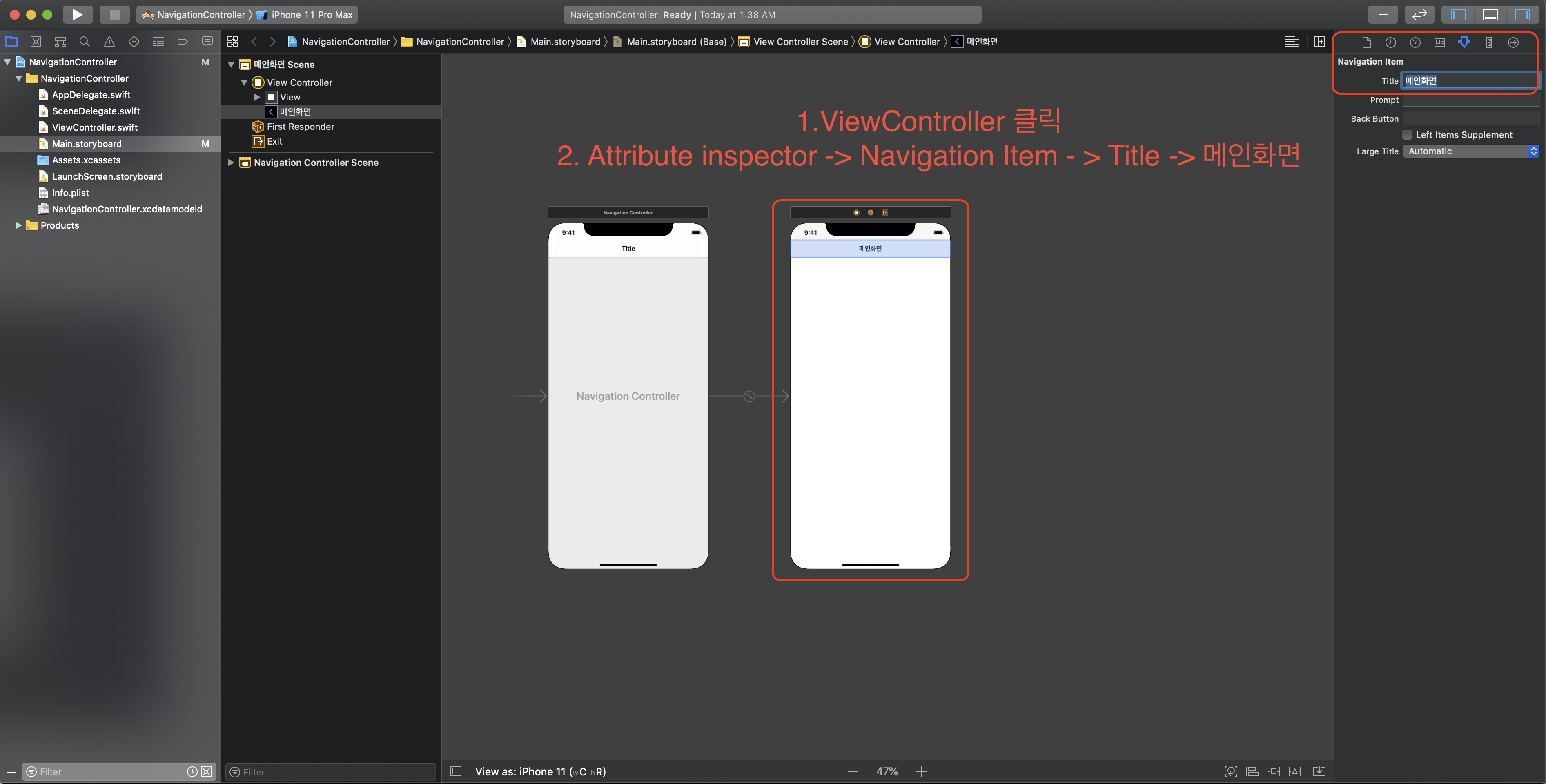Open the Issue navigator warning icon
Viewport: 1546px width, 784px height.
click(x=109, y=41)
